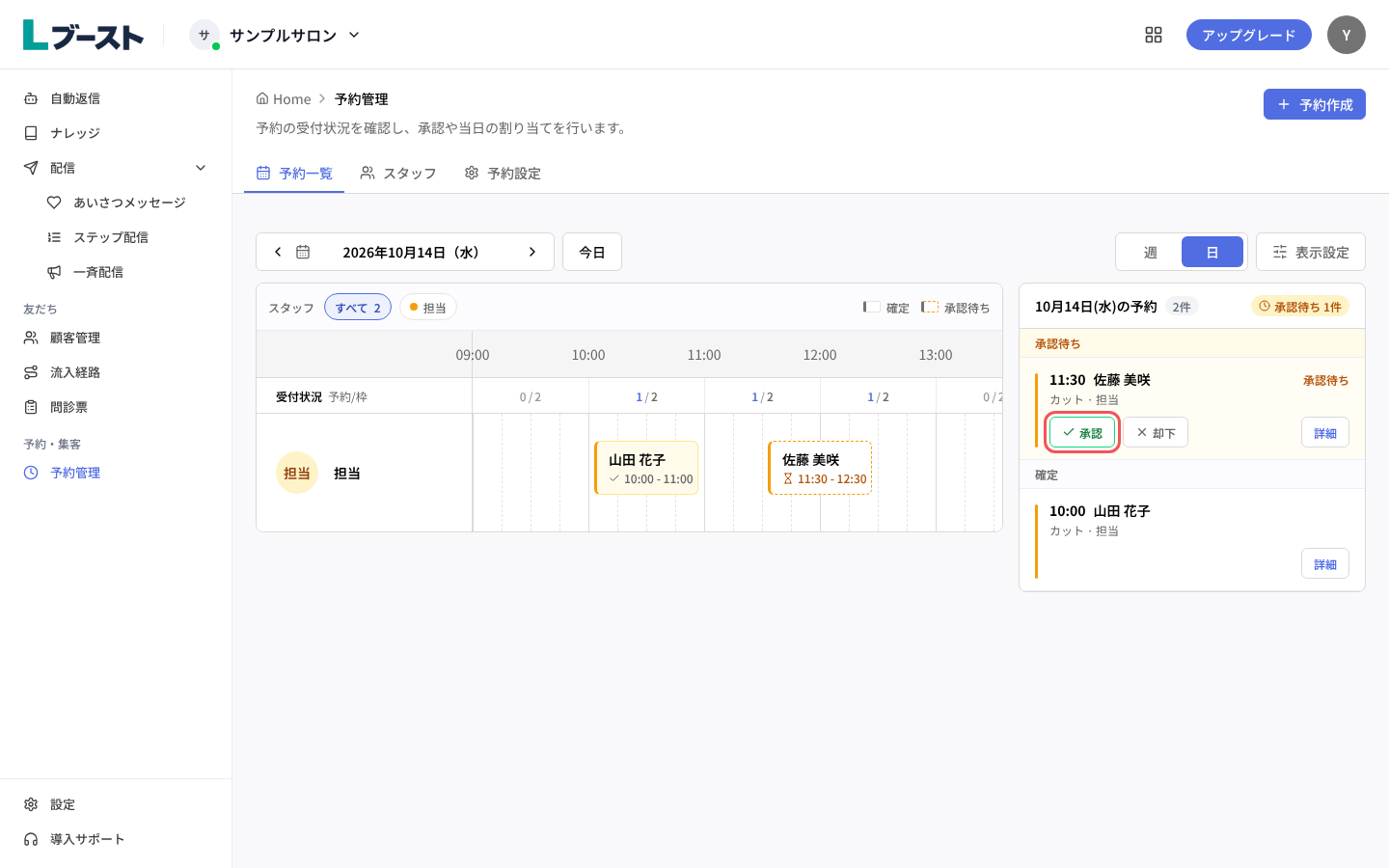Select 佐藤 美咲 11:30-12:30 timeline block
The height and width of the screenshot is (868, 1389).
point(820,468)
